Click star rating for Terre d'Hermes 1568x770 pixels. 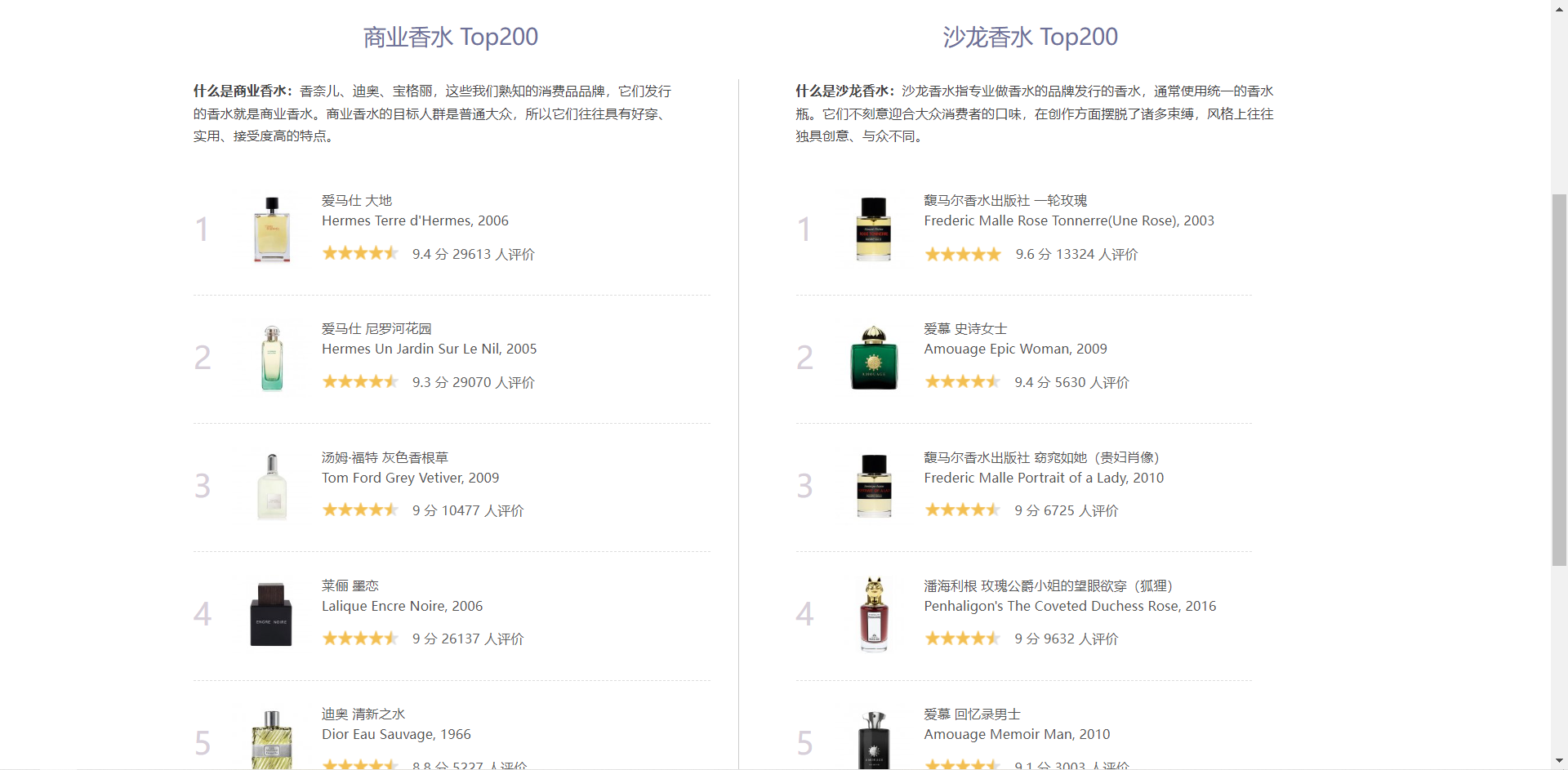click(x=360, y=254)
